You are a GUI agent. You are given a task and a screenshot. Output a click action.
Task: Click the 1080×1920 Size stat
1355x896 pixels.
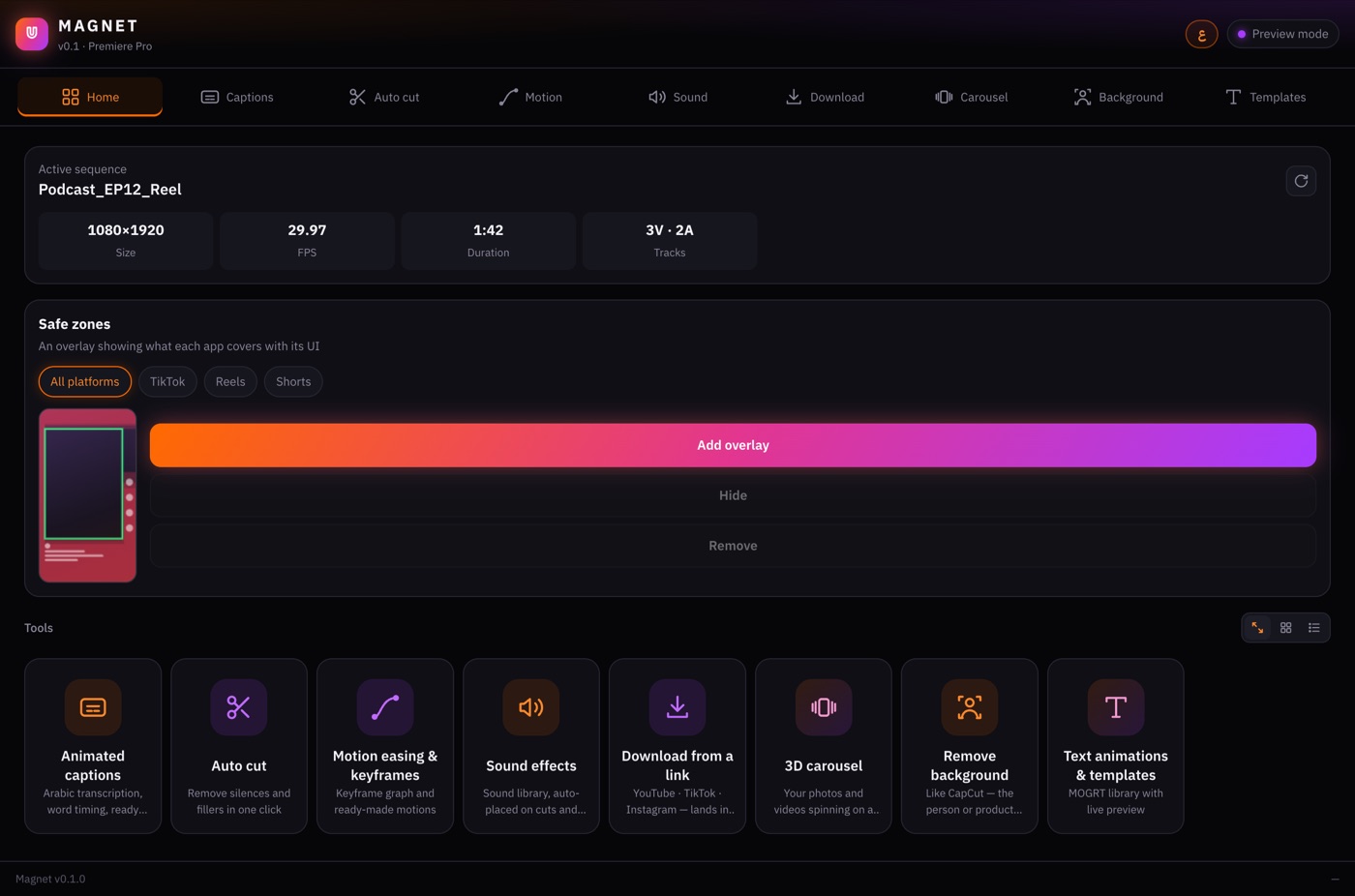[126, 240]
